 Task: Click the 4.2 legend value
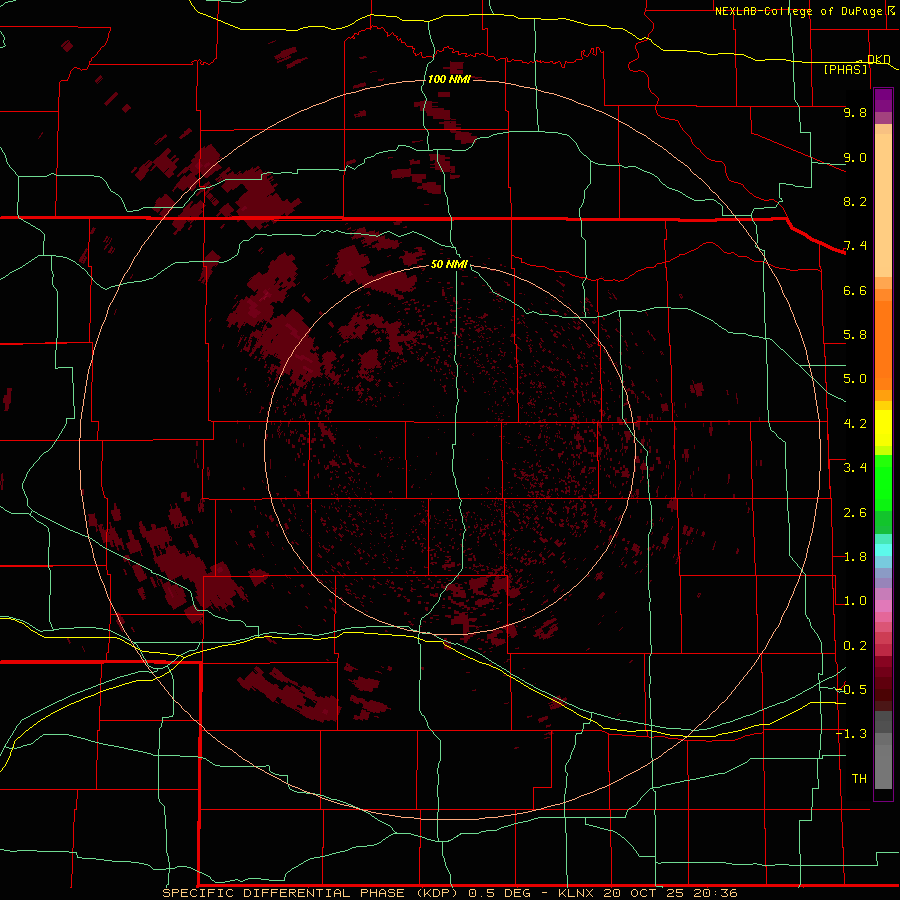tap(855, 424)
